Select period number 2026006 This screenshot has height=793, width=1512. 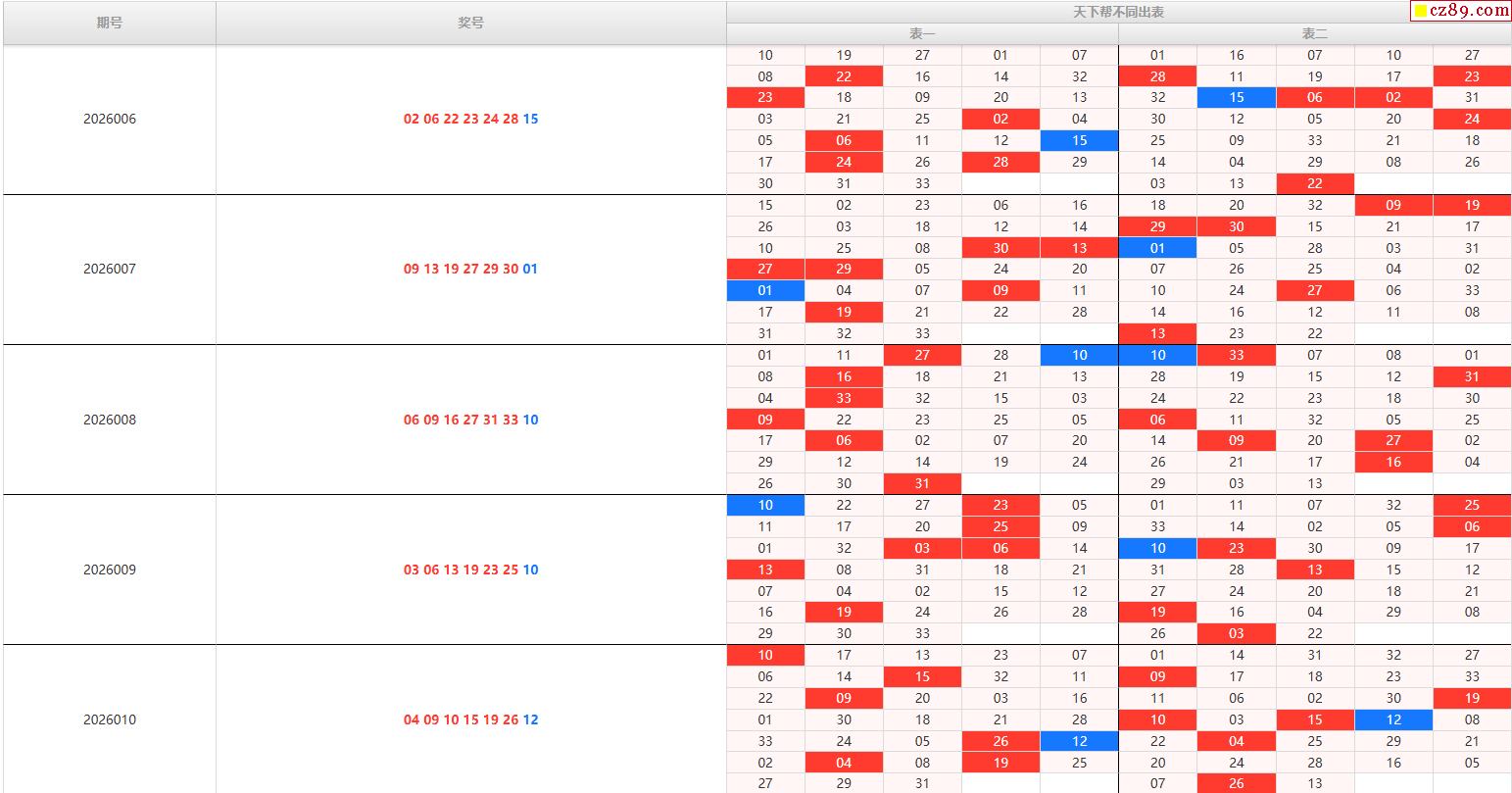pyautogui.click(x=110, y=119)
